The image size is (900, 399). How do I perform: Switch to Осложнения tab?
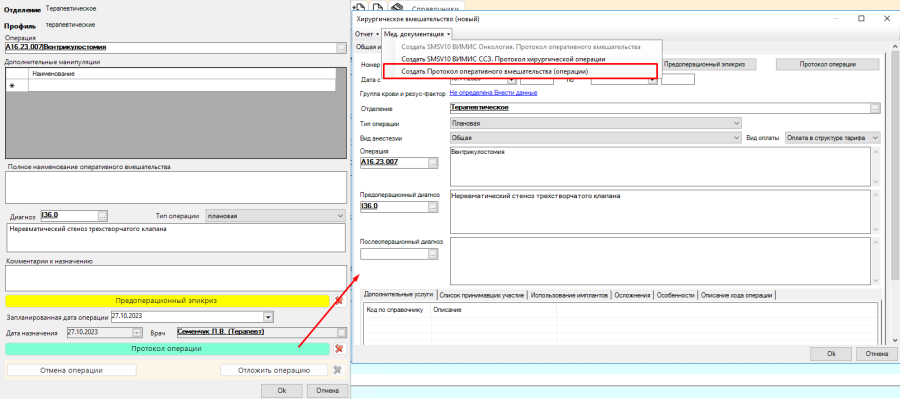(633, 295)
